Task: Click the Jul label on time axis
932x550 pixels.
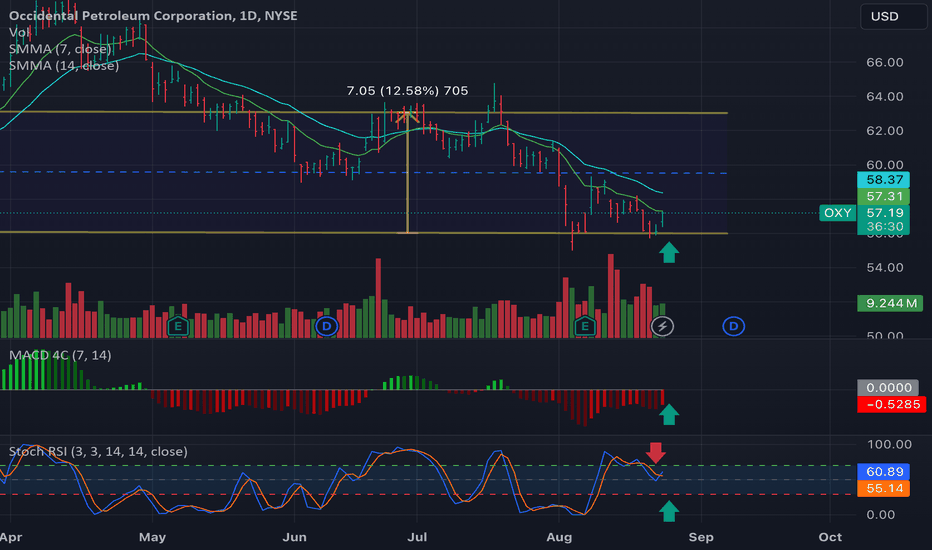Action: click(x=417, y=537)
